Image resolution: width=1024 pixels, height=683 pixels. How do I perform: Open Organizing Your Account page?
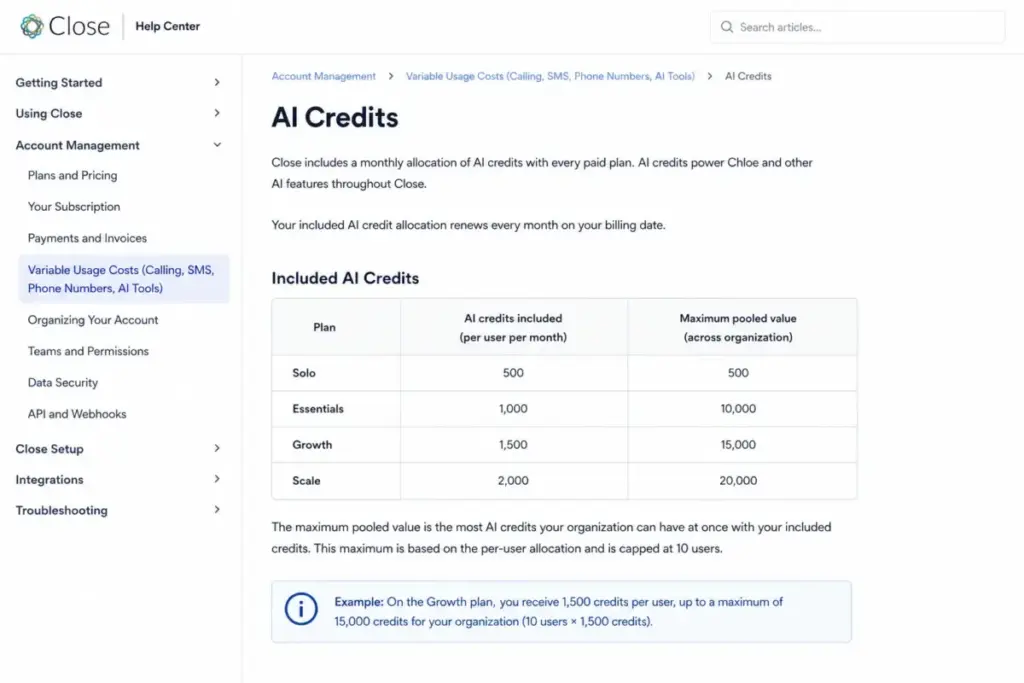tap(93, 320)
